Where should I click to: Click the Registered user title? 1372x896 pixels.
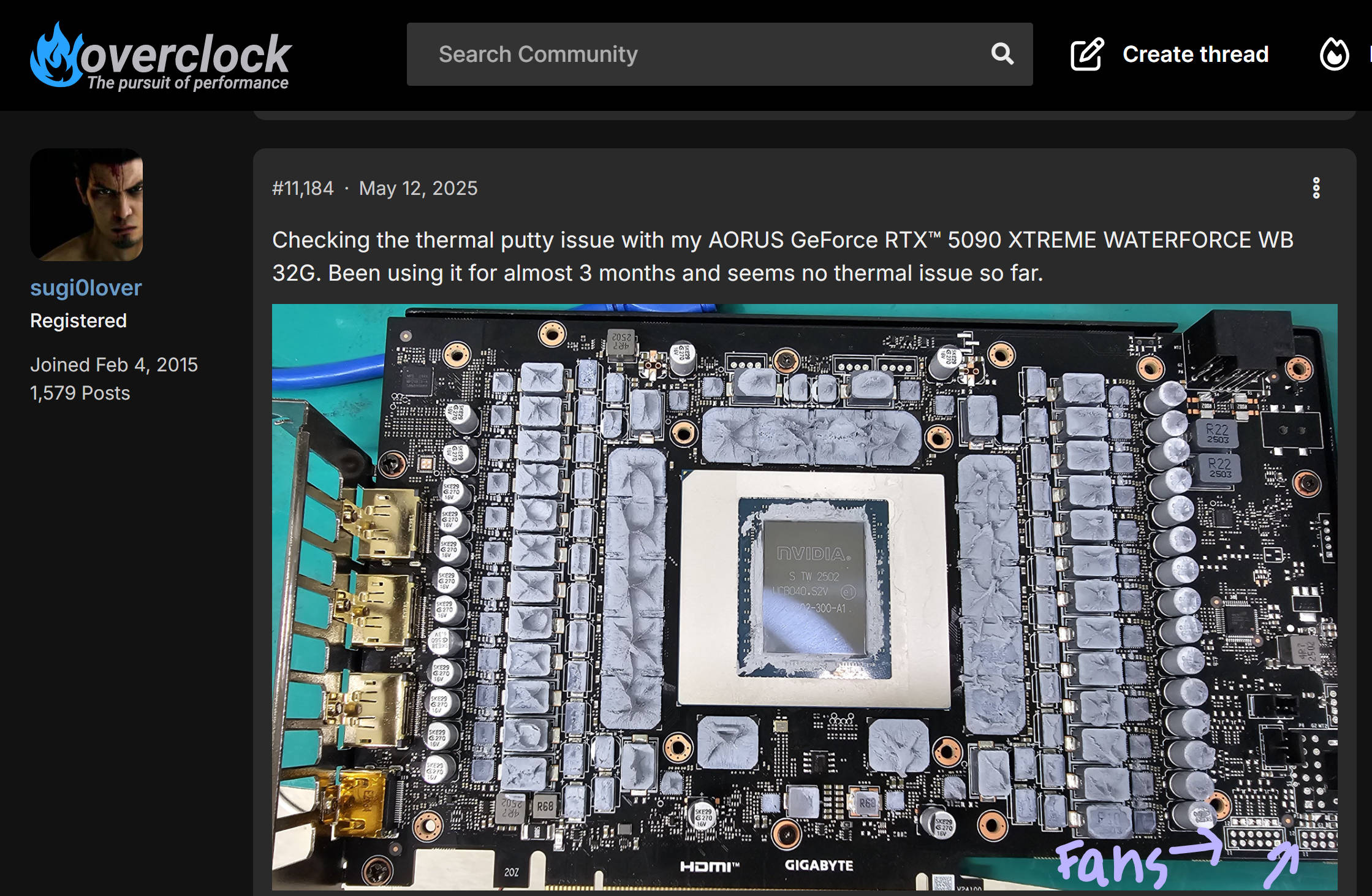tap(78, 321)
